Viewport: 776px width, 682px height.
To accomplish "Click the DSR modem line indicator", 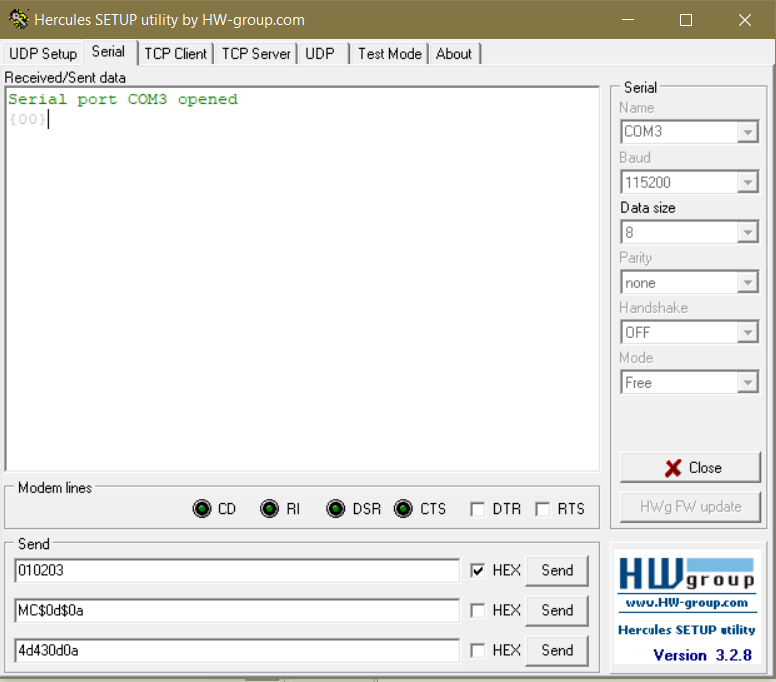I will 336,508.
